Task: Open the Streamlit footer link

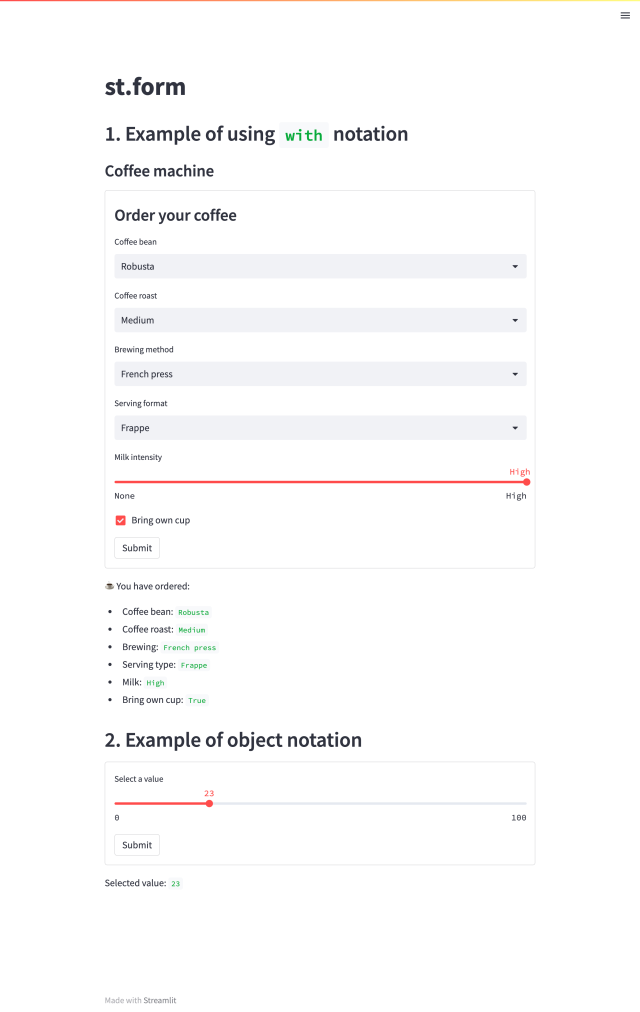Action: point(160,1000)
